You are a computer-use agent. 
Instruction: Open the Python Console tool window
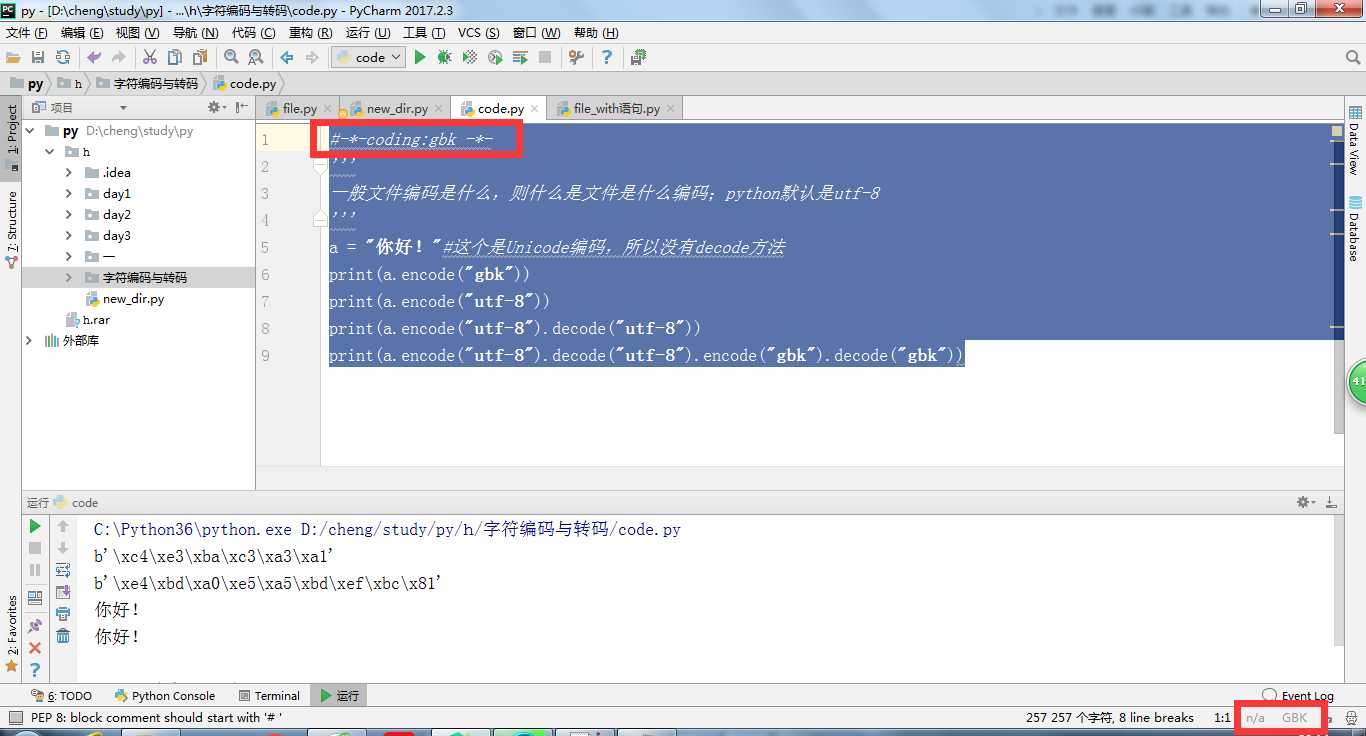click(x=165, y=696)
